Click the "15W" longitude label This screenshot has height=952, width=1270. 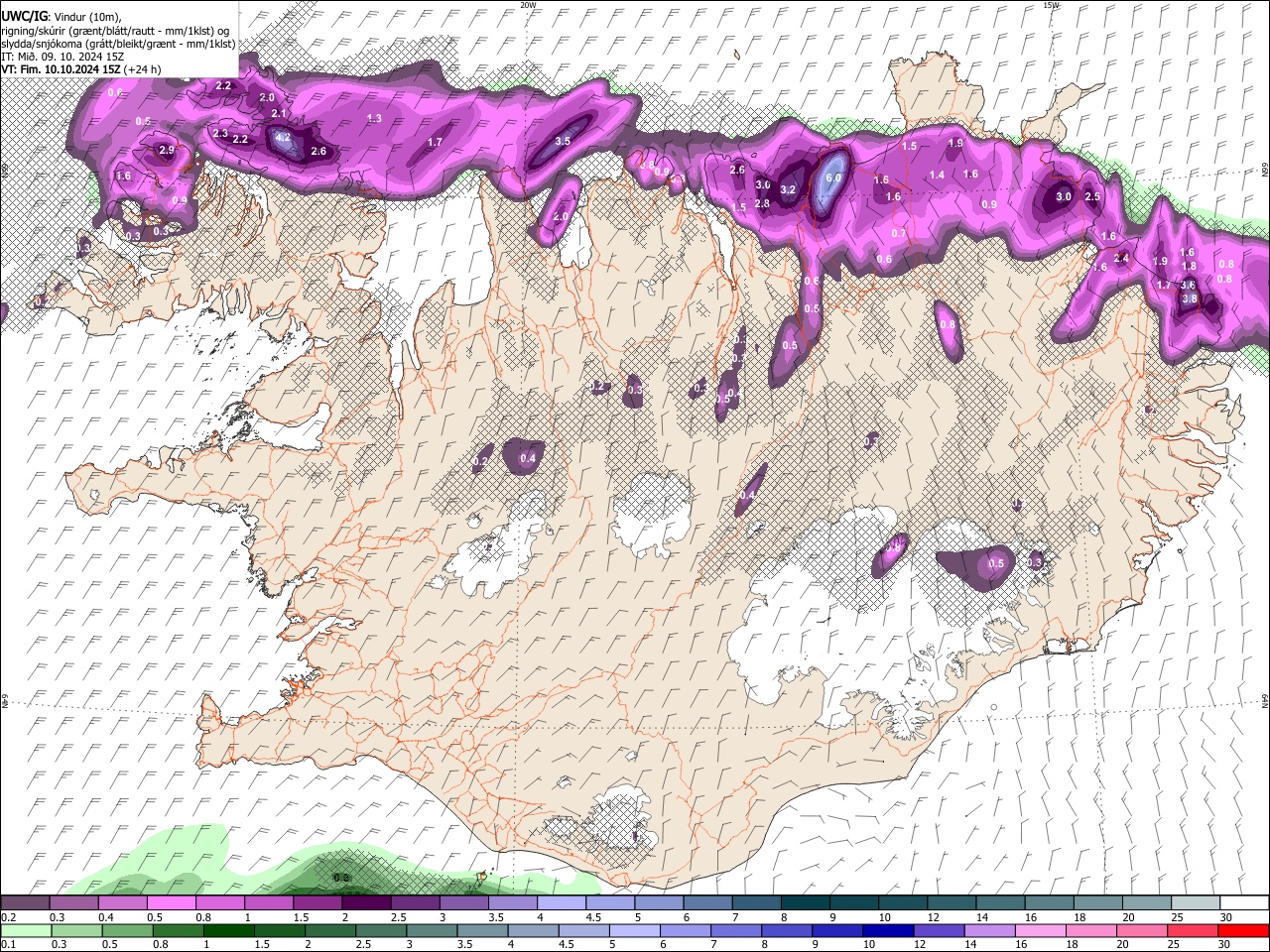(x=1051, y=5)
